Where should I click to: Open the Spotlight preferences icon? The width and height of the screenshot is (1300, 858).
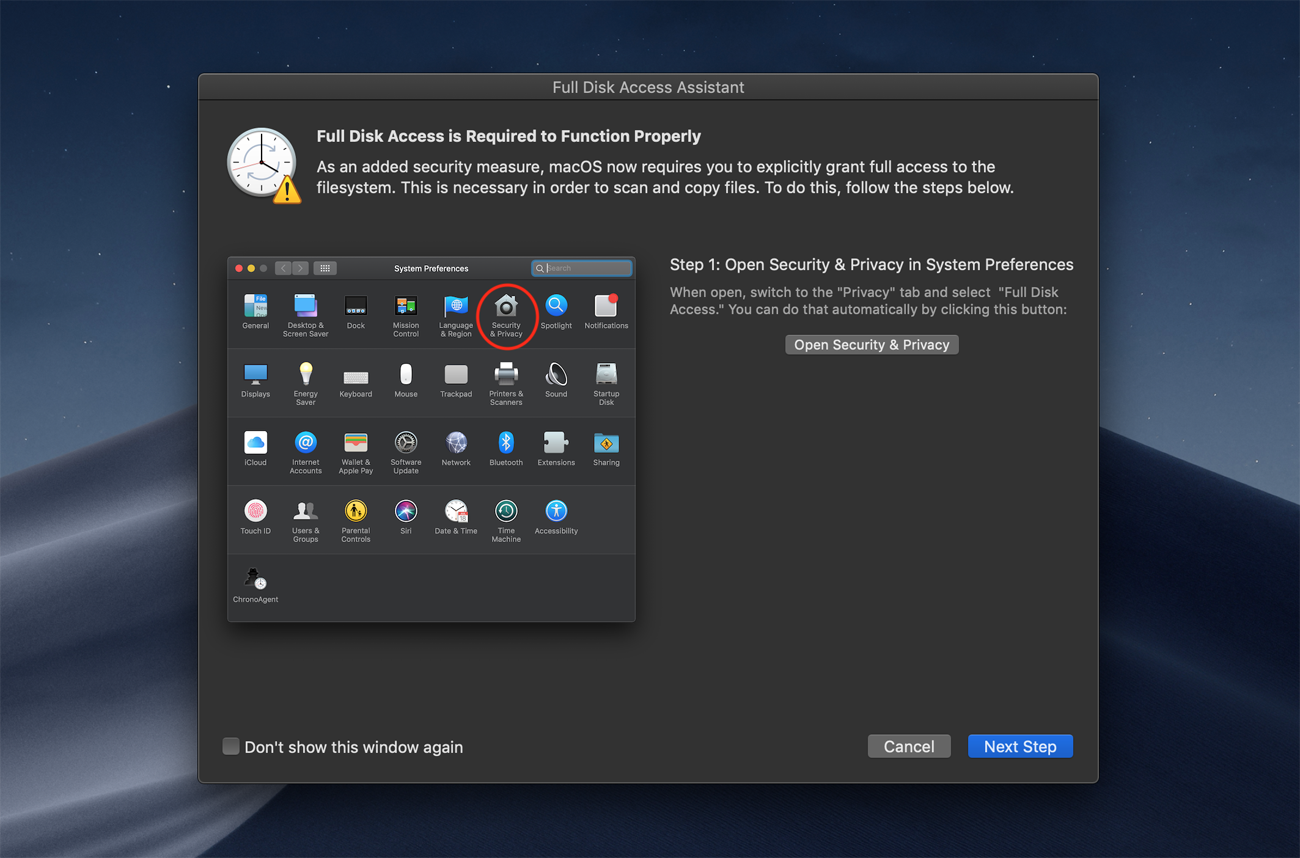point(556,305)
